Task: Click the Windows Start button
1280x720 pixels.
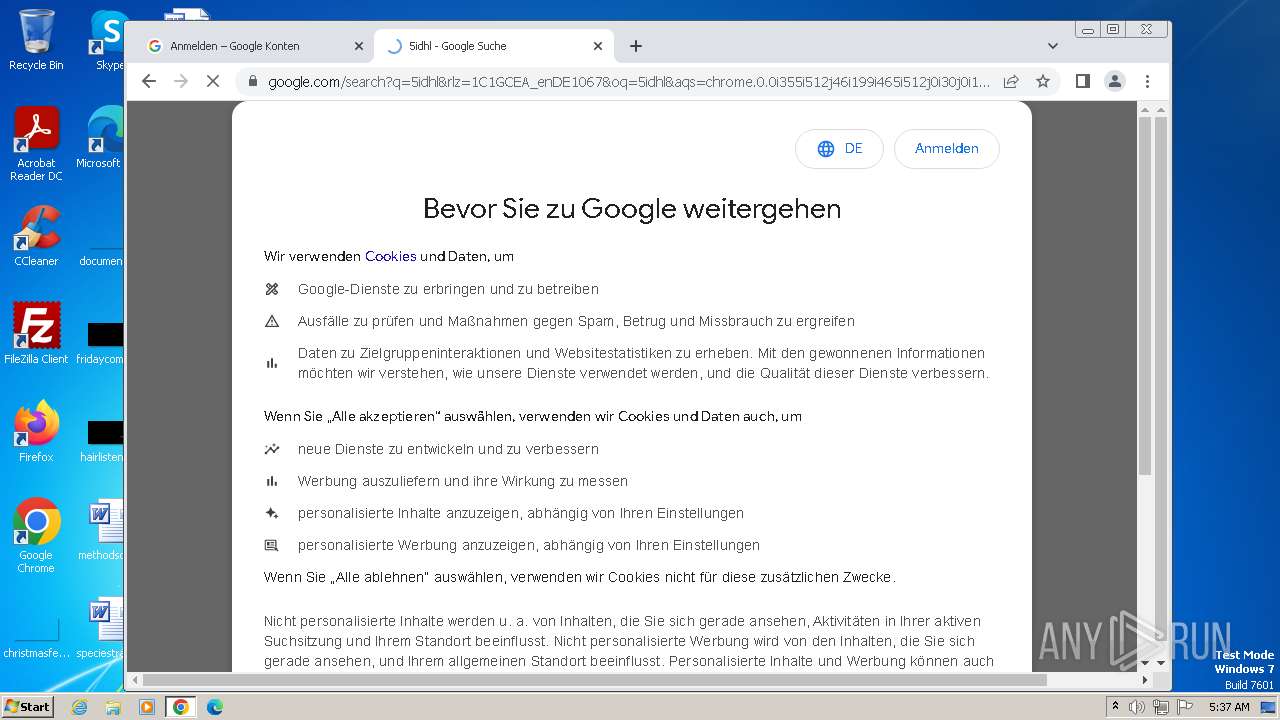Action: [28, 707]
